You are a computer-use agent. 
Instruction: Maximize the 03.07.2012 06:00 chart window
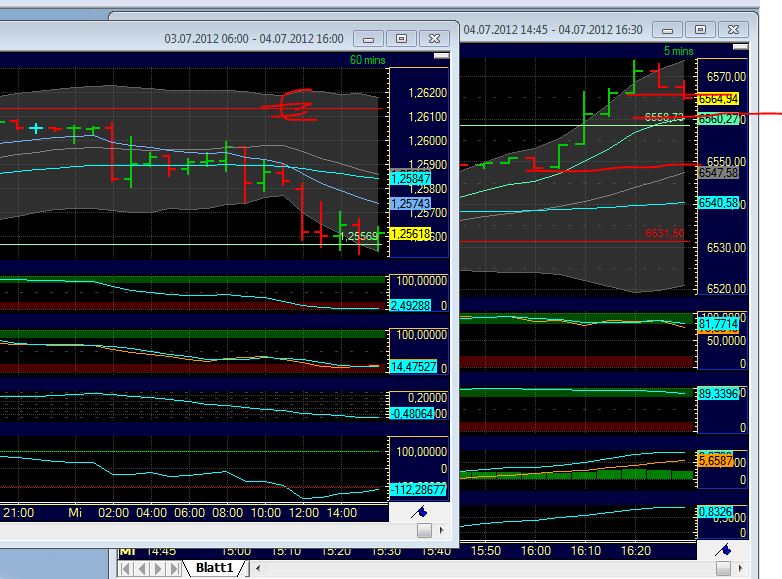(401, 39)
